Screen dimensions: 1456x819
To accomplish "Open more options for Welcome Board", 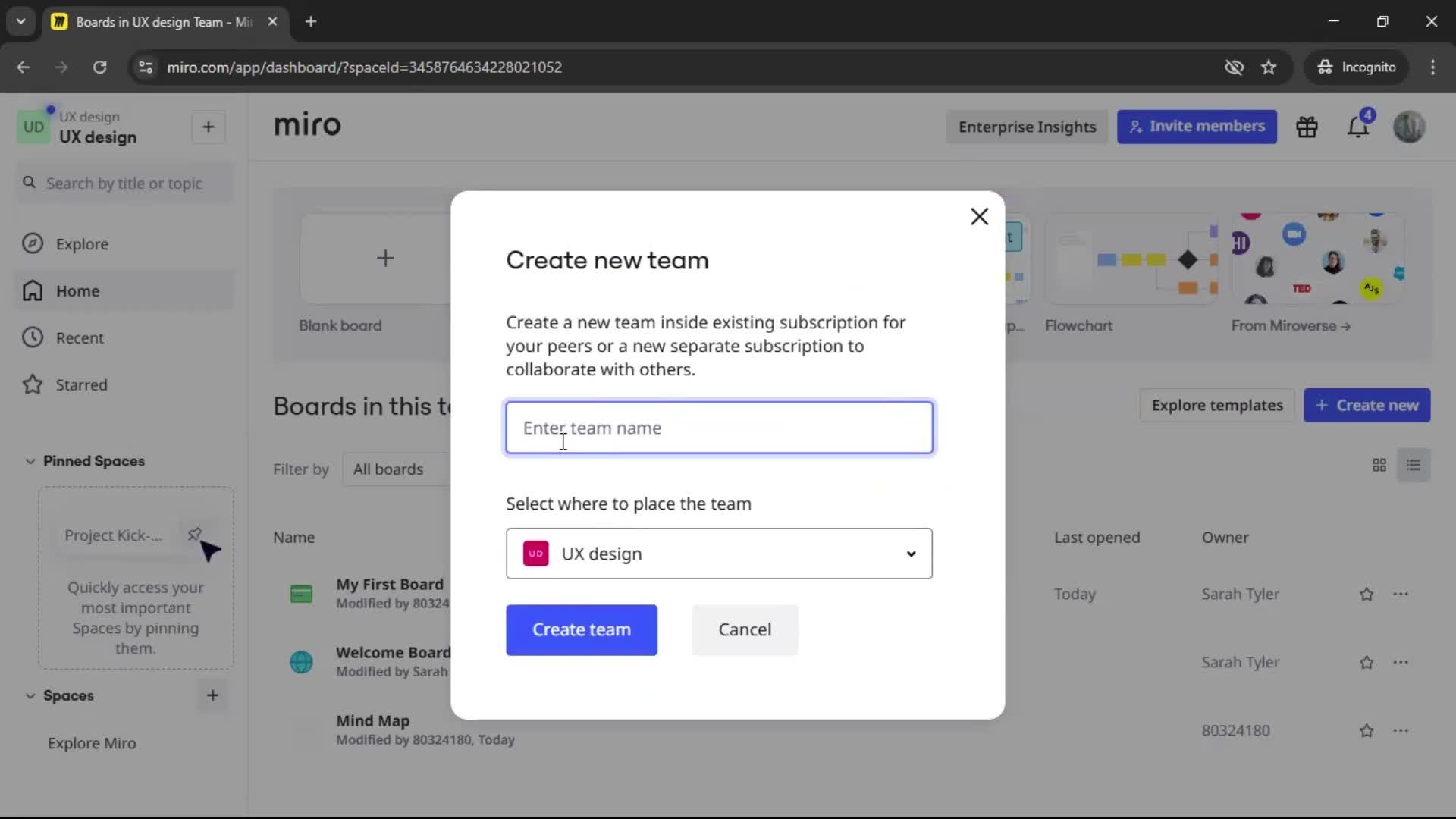I will 1401,663.
